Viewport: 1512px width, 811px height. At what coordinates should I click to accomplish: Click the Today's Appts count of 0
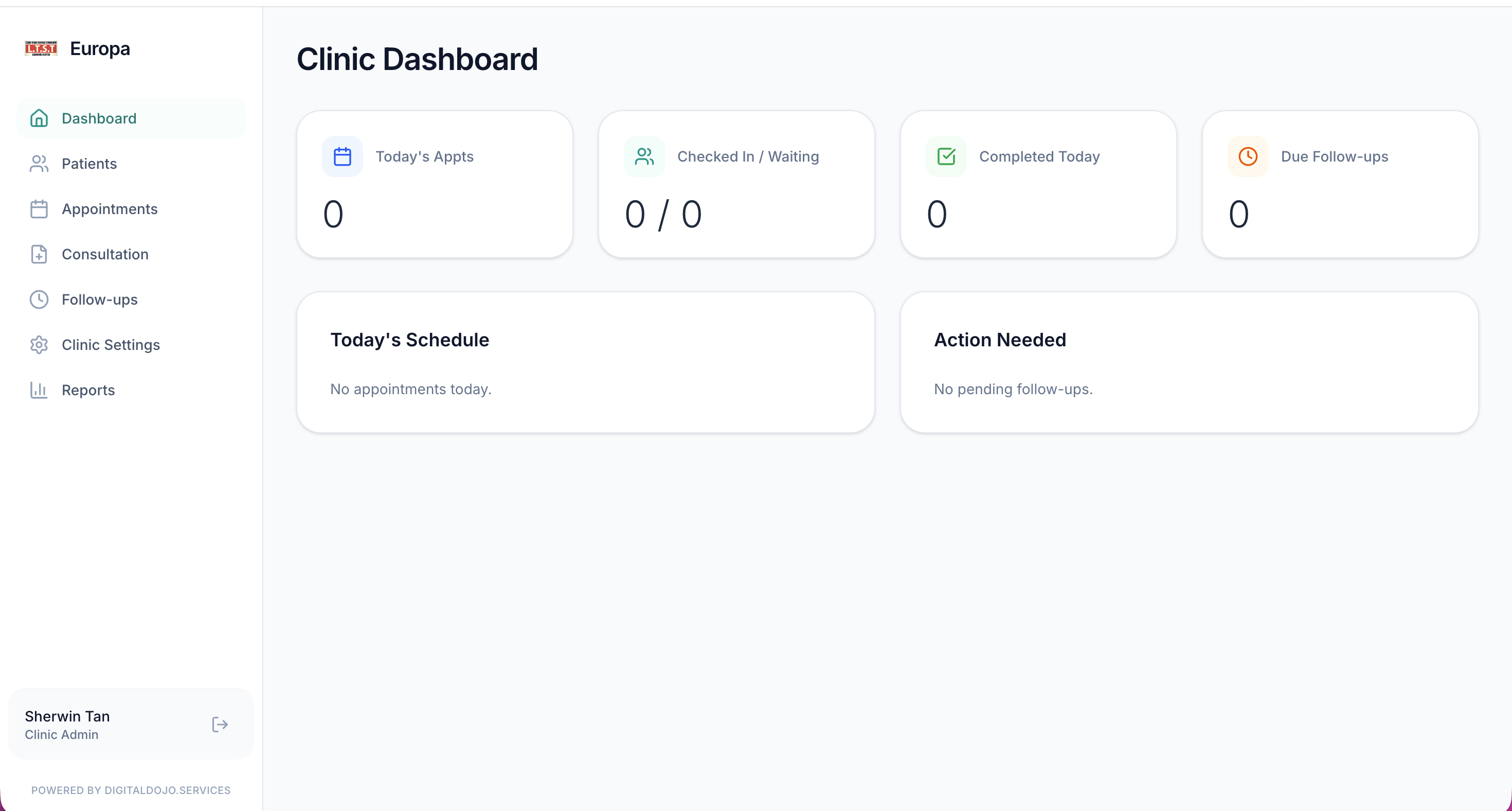[x=333, y=215]
